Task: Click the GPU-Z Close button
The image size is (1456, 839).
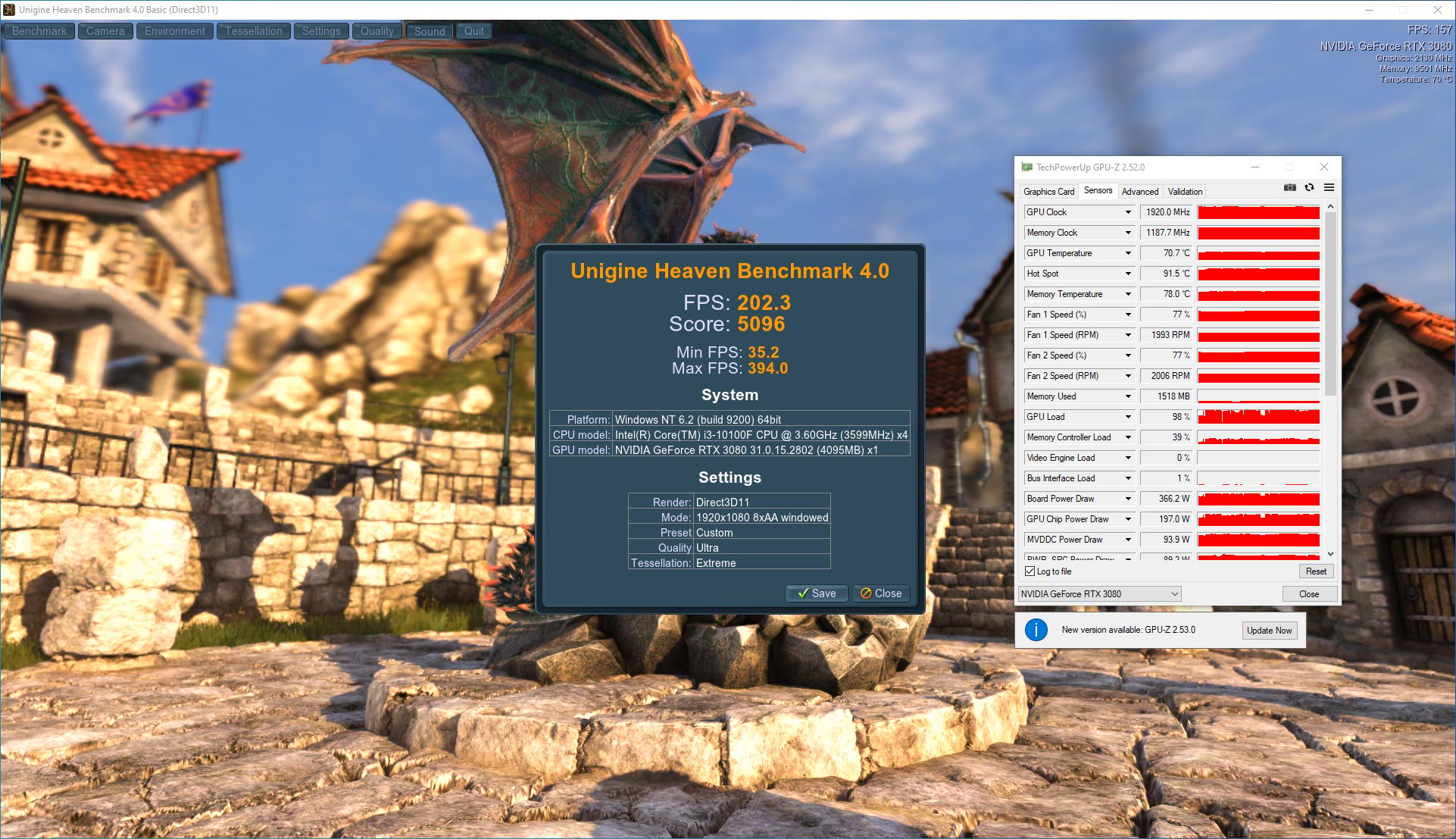Action: (1309, 594)
